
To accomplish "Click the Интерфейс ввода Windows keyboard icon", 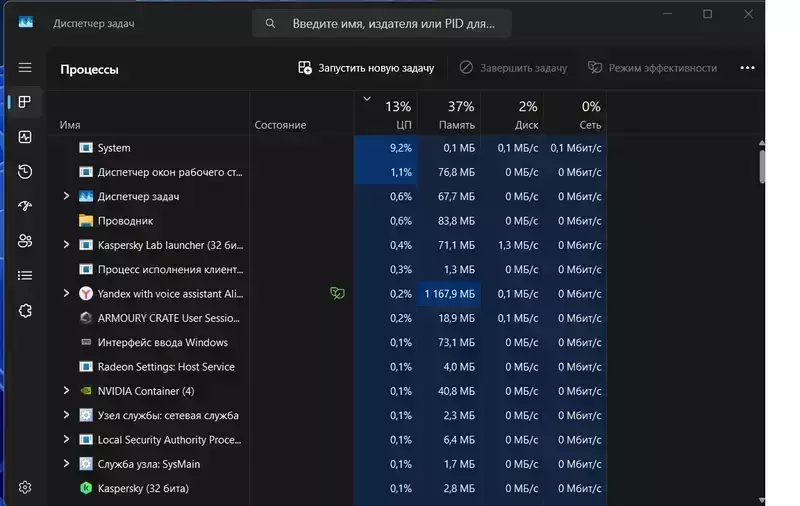I will point(86,342).
